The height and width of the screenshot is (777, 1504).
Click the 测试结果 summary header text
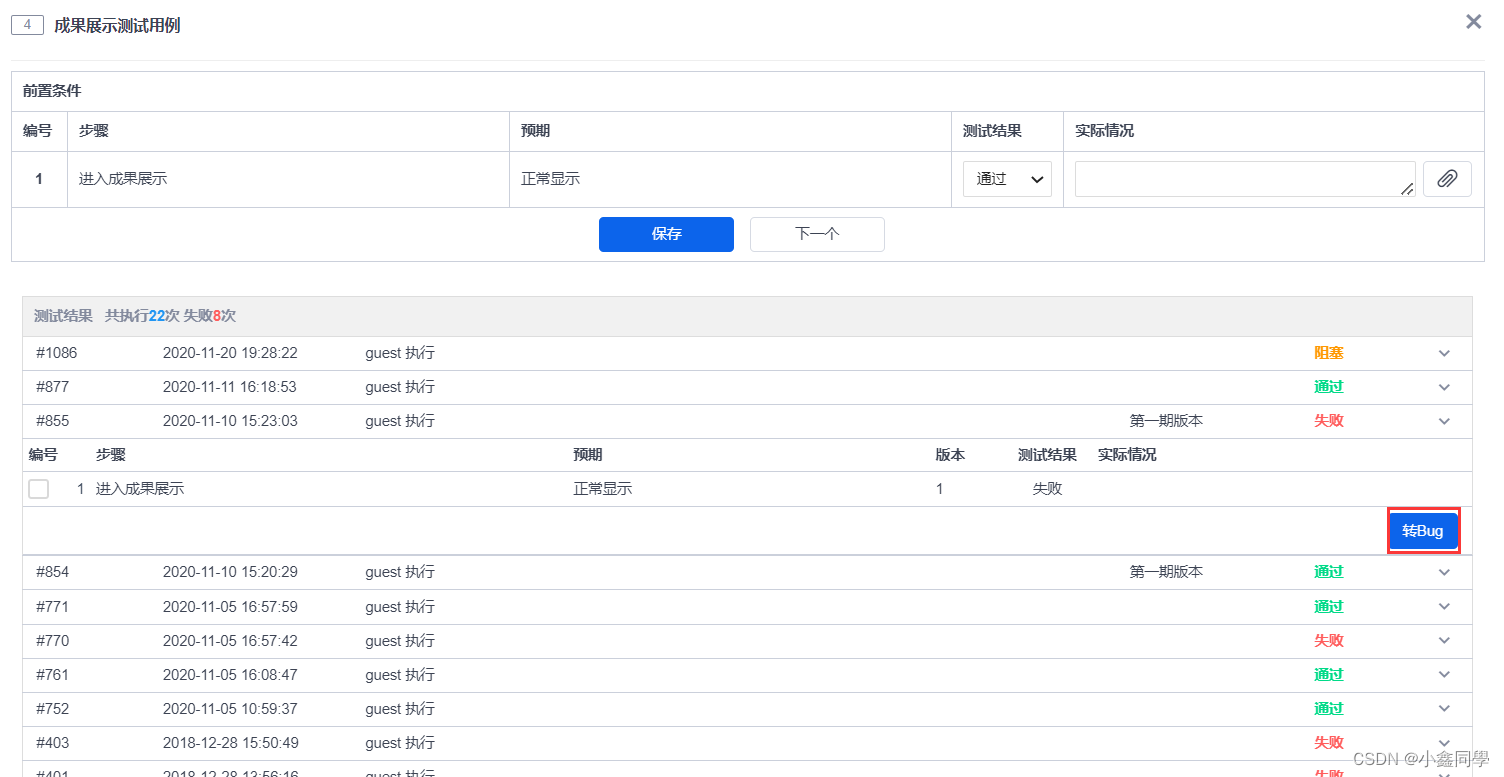[63, 316]
